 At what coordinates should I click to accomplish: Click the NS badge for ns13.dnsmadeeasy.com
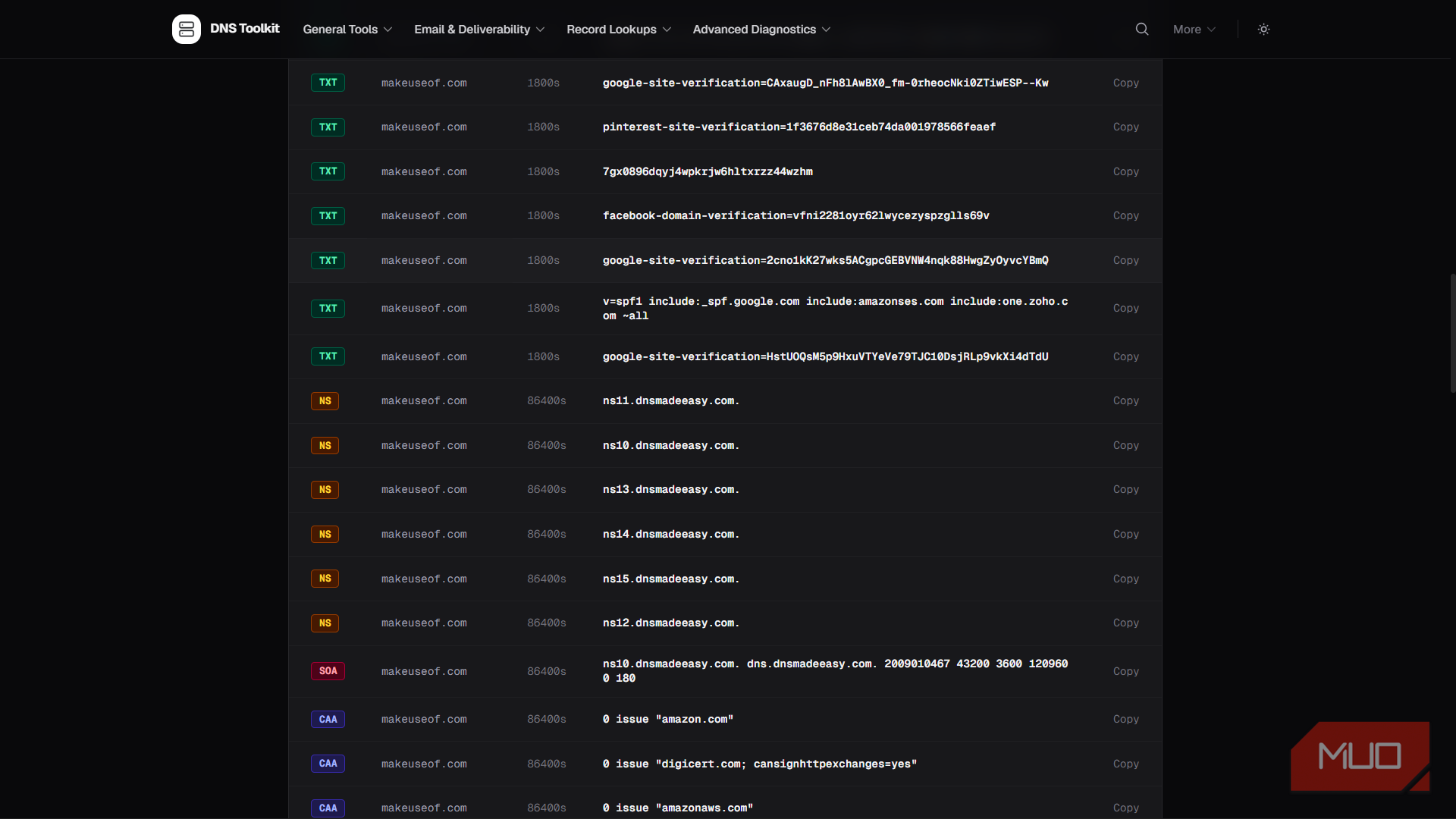(325, 489)
